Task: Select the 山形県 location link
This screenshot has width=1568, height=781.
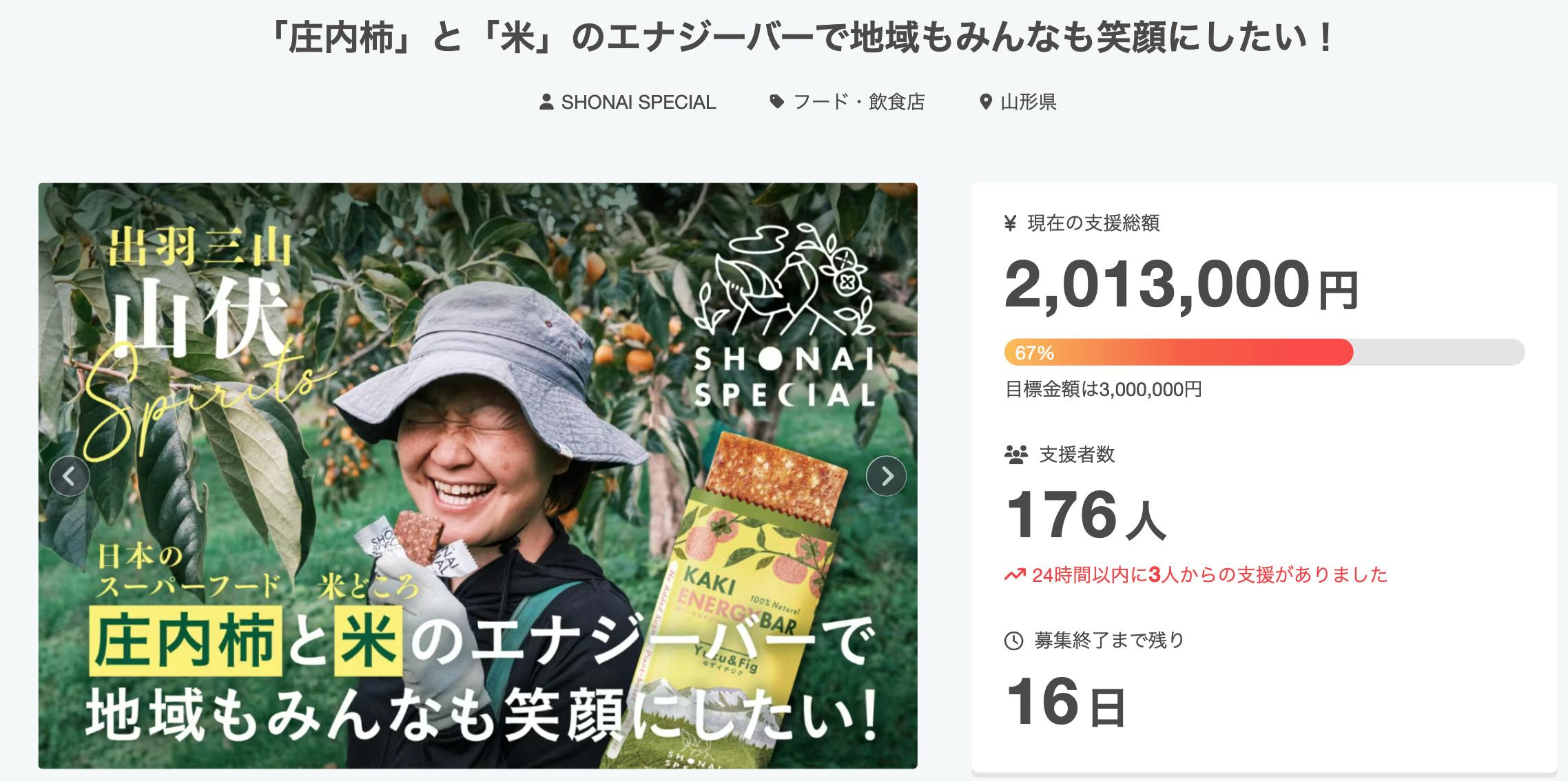Action: tap(1028, 103)
